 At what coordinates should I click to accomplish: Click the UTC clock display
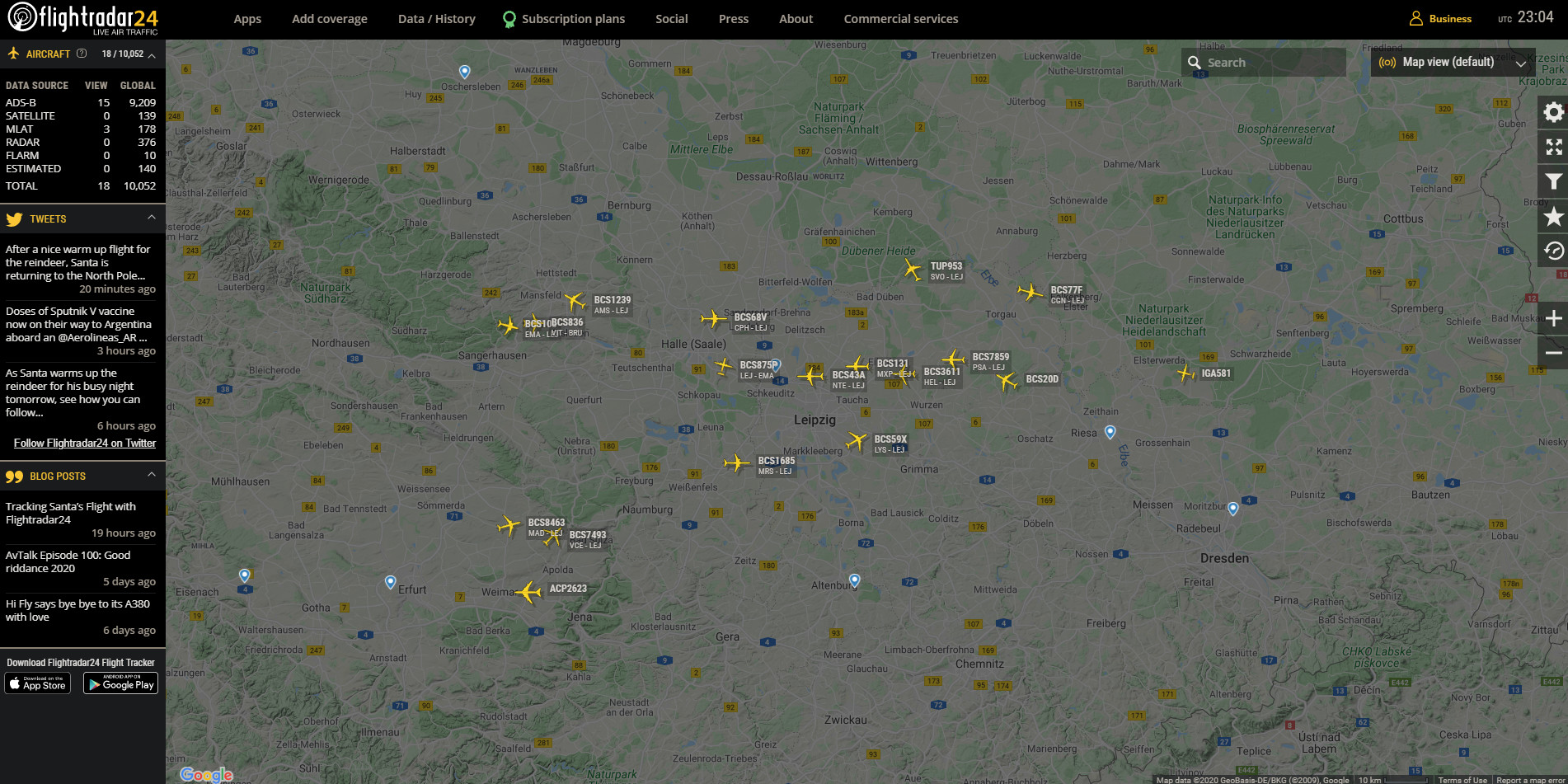pos(1526,17)
